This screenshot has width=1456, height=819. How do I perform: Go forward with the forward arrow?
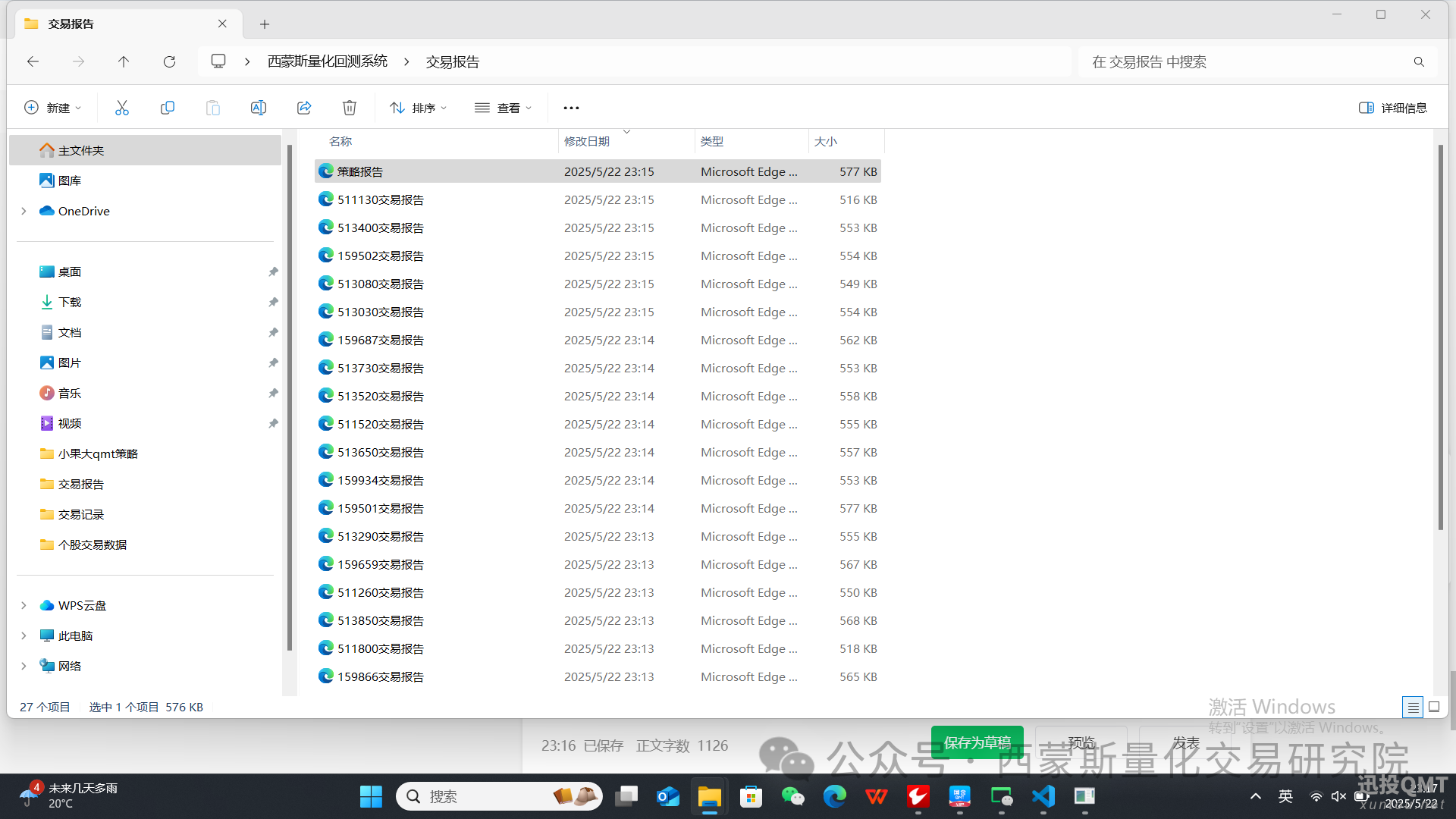(78, 61)
